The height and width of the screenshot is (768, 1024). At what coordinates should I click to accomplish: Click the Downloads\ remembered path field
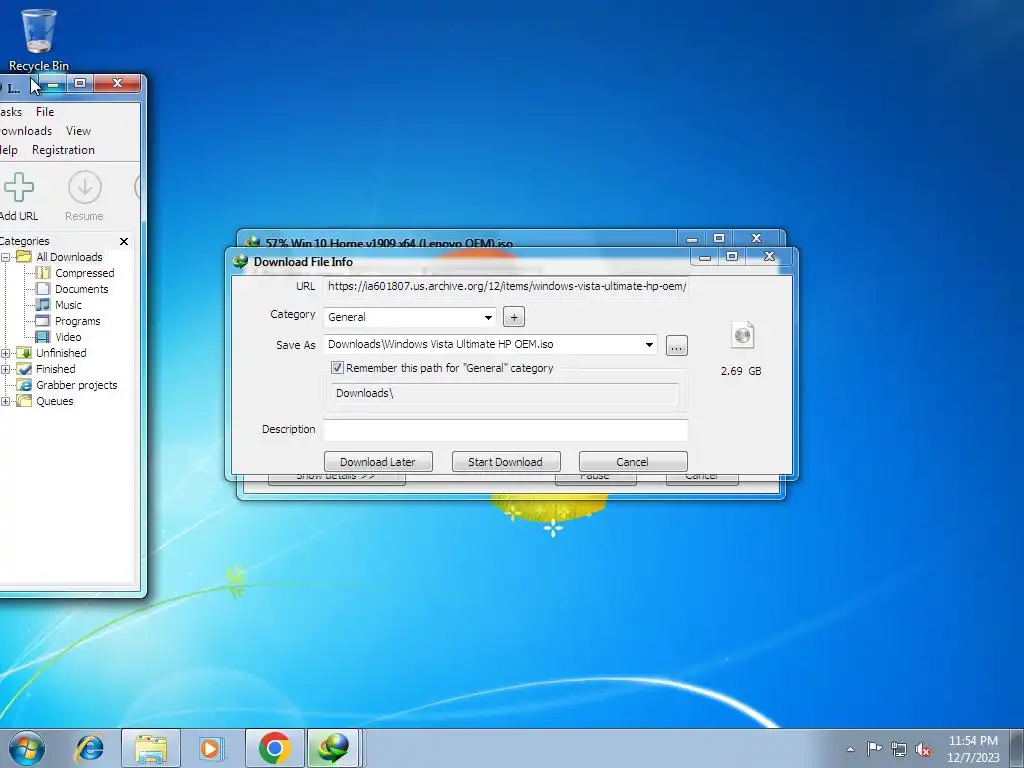pos(505,393)
